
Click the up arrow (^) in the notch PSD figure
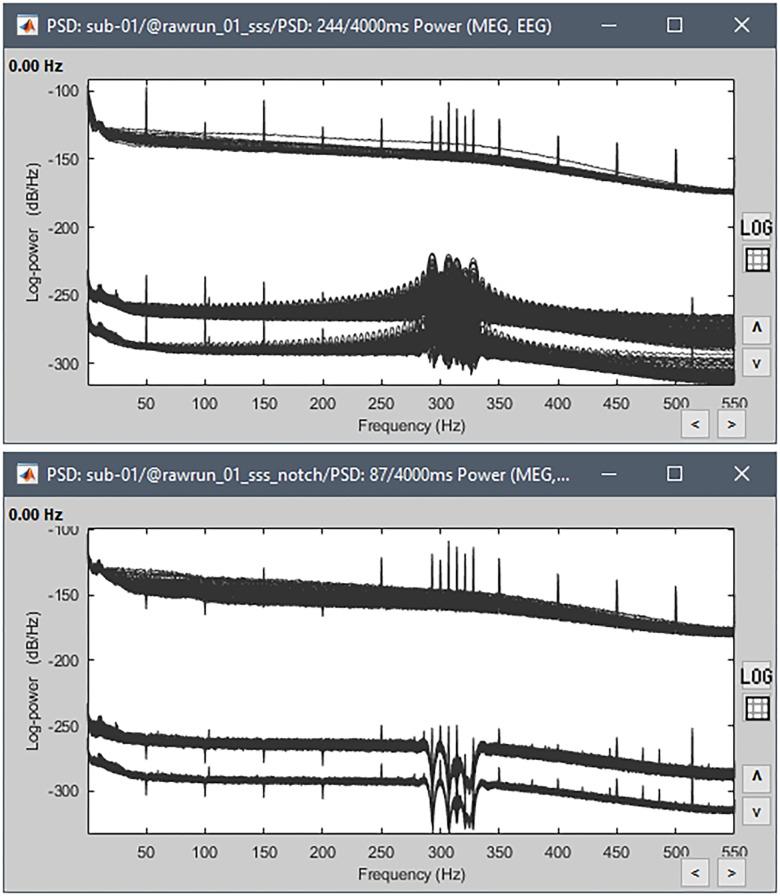757,775
